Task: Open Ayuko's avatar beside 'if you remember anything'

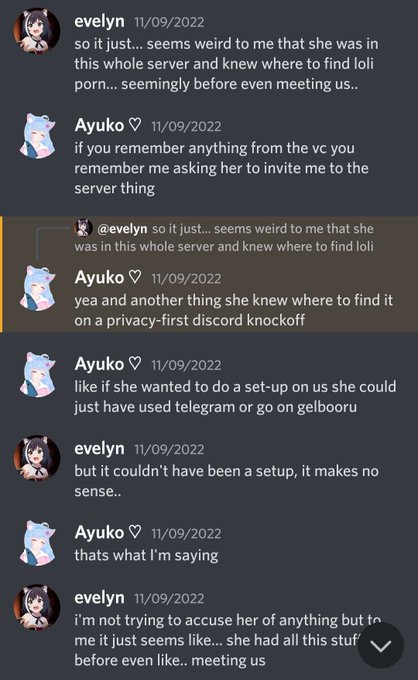Action: pyautogui.click(x=37, y=135)
